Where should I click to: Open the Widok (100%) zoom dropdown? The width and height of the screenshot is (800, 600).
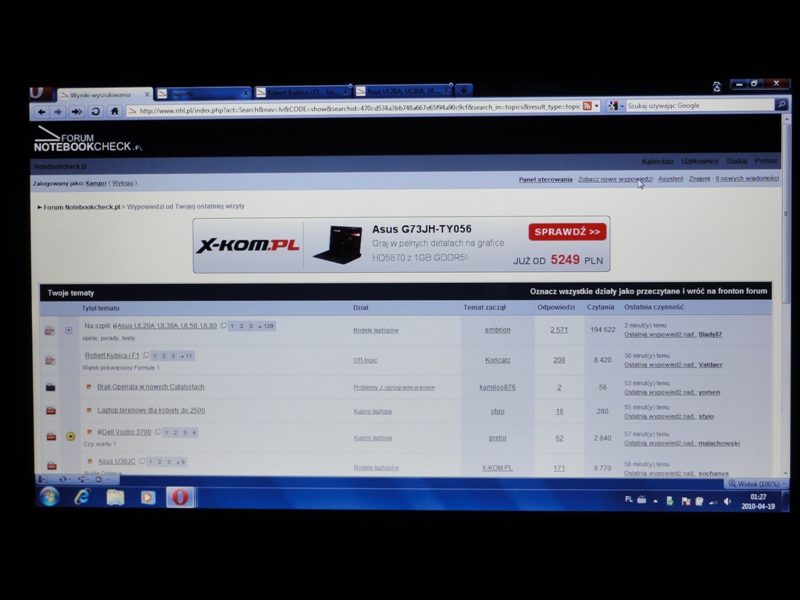pyautogui.click(x=757, y=483)
